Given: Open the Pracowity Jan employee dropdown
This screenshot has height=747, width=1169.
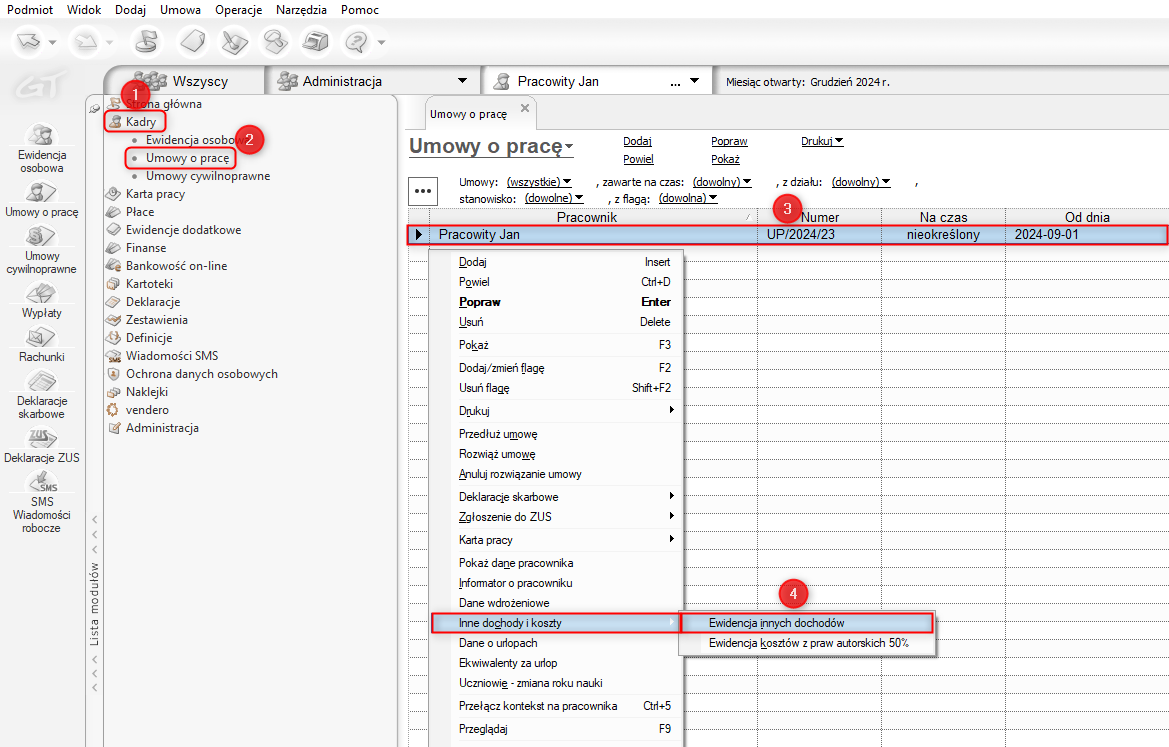Looking at the screenshot, I should (695, 81).
